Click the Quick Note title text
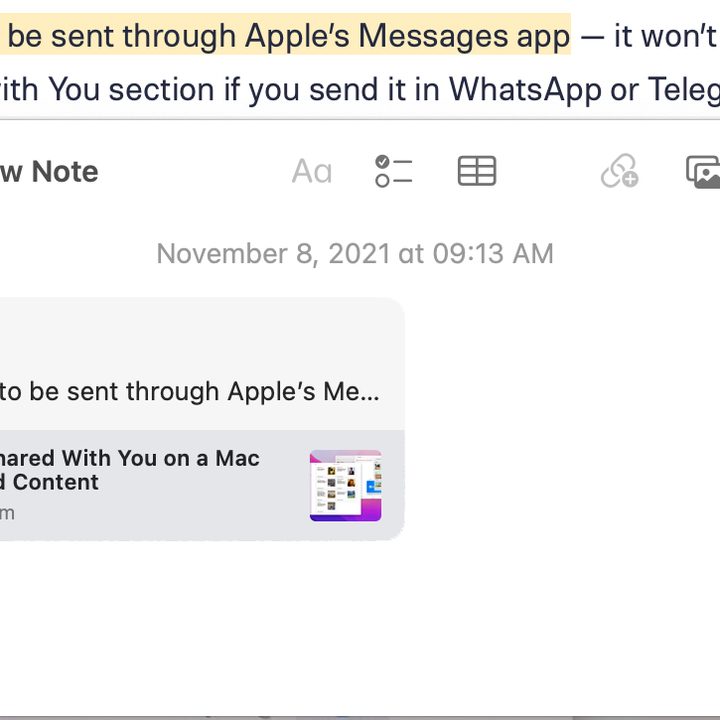 click(x=49, y=171)
